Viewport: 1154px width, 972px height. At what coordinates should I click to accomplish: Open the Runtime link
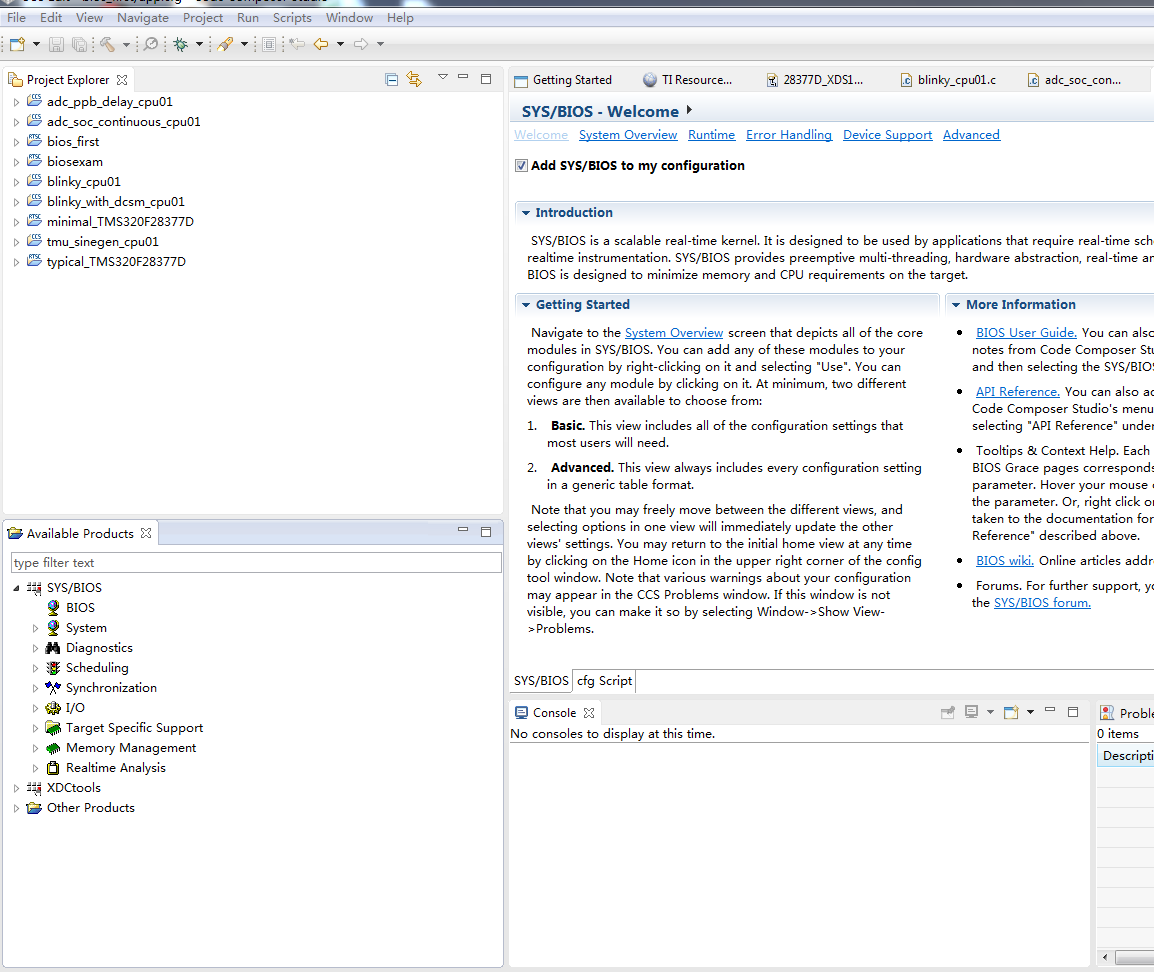click(712, 135)
